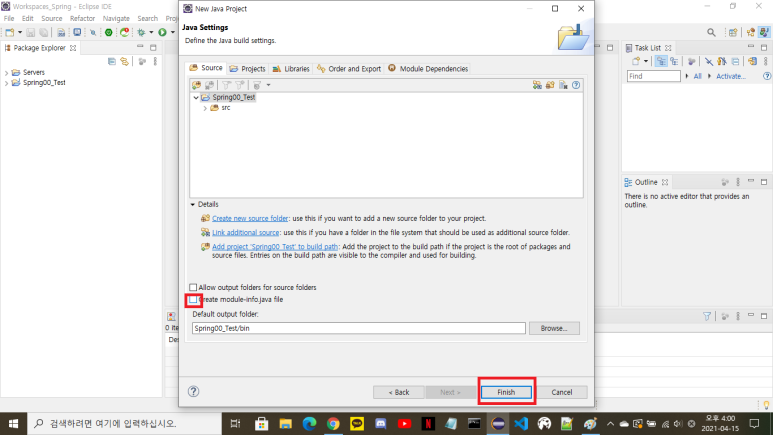This screenshot has width=773, height=435.
Task: Open the Navigate menu in Eclipse
Action: 116,18
